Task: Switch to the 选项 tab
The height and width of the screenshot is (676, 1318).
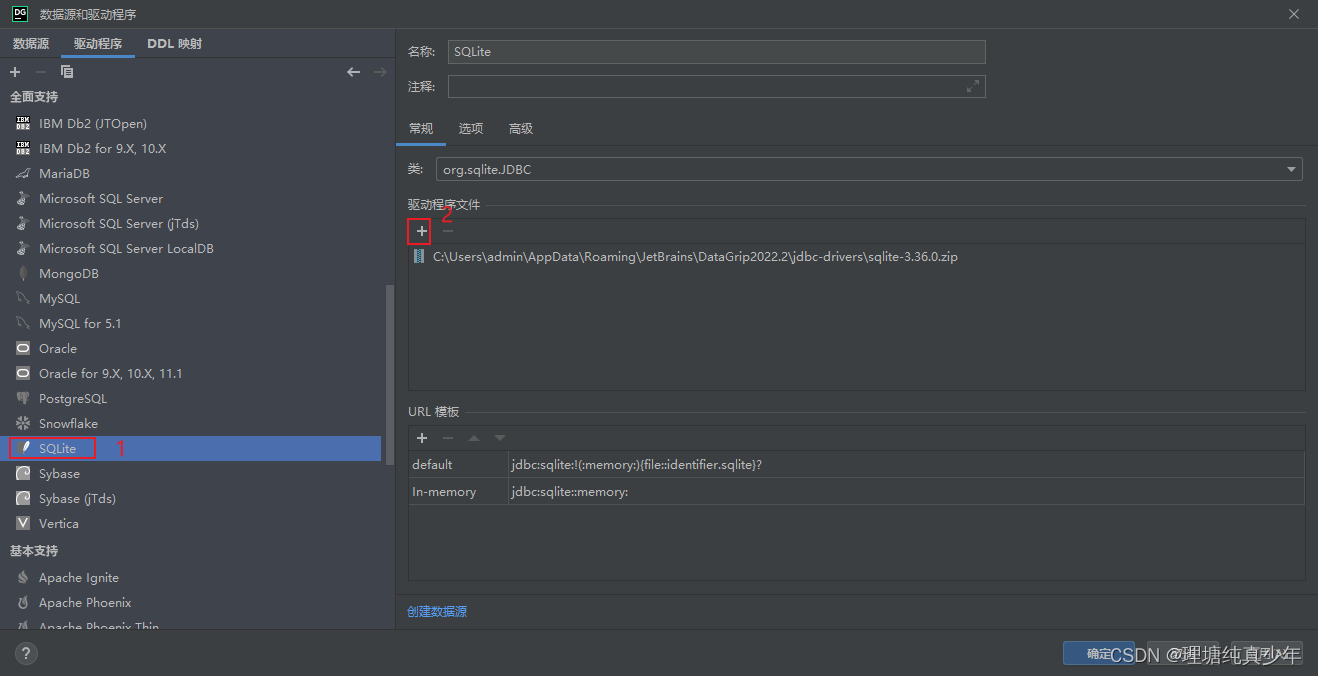Action: pos(470,128)
